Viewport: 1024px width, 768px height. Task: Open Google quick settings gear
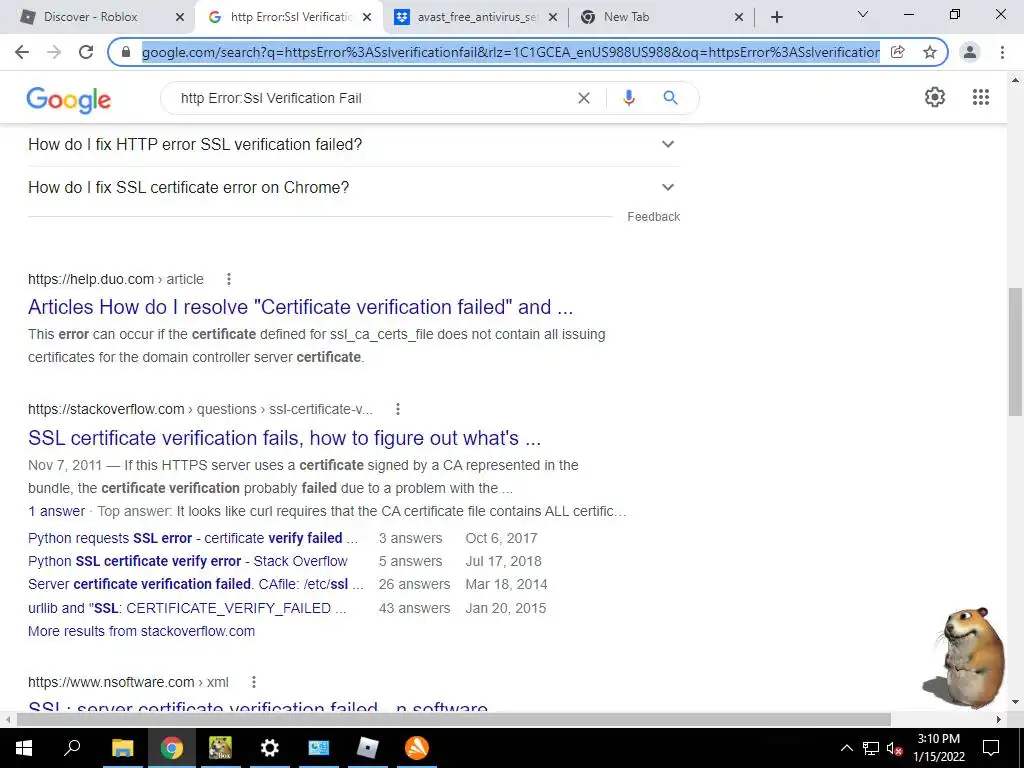935,97
